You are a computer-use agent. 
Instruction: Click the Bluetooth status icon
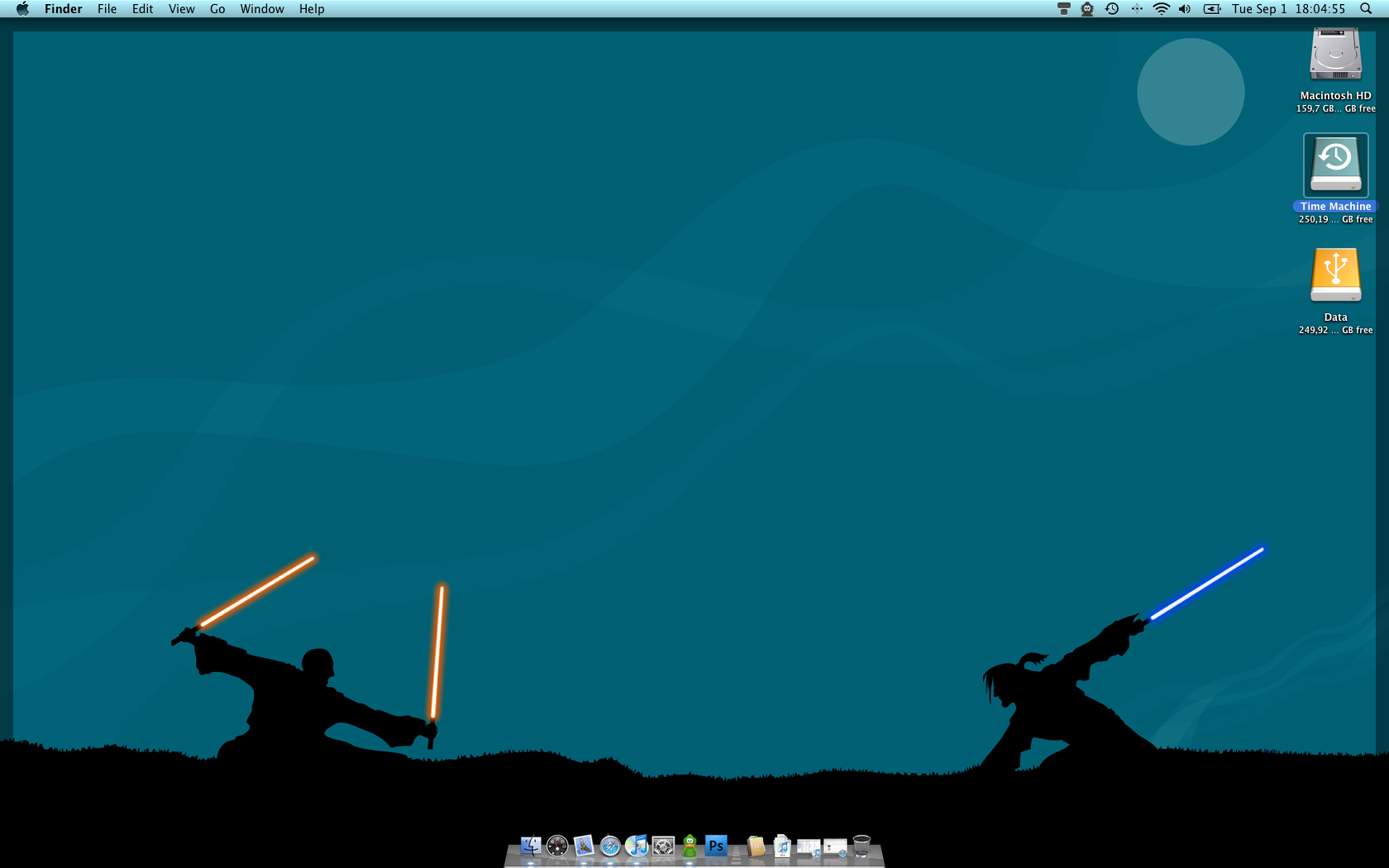pos(1137,9)
